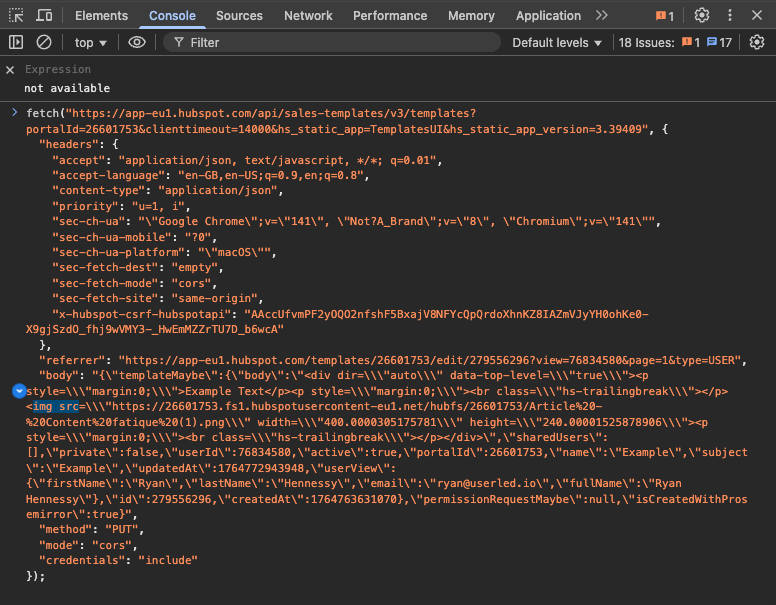The height and width of the screenshot is (605, 776).
Task: Open the 'top' JavaScript context dropdown
Action: (92, 43)
